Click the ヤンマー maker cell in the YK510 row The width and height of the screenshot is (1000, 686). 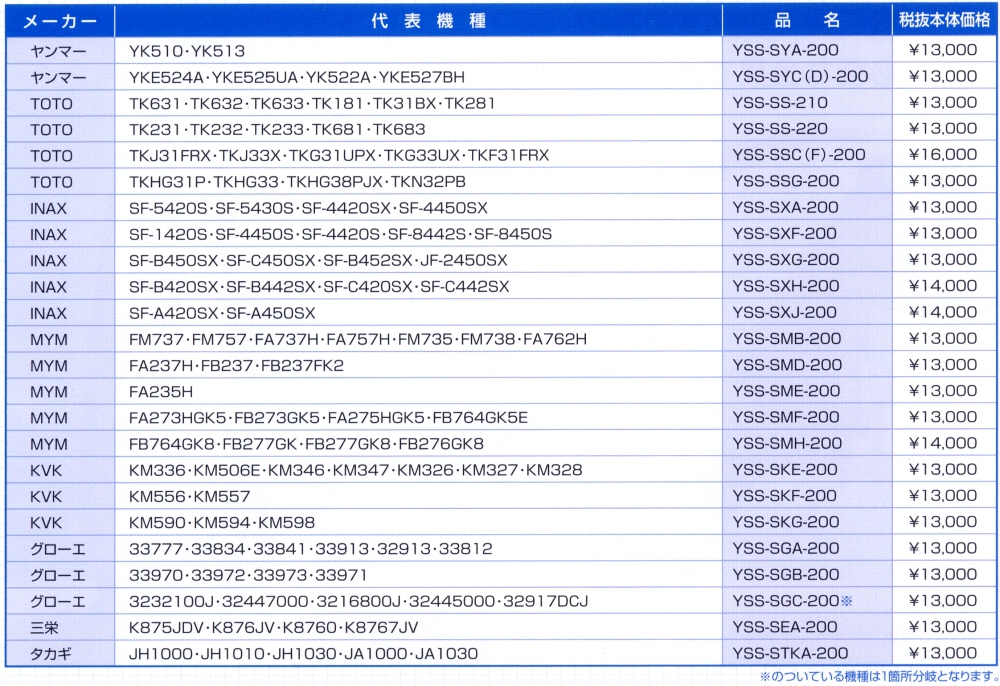[x=58, y=51]
